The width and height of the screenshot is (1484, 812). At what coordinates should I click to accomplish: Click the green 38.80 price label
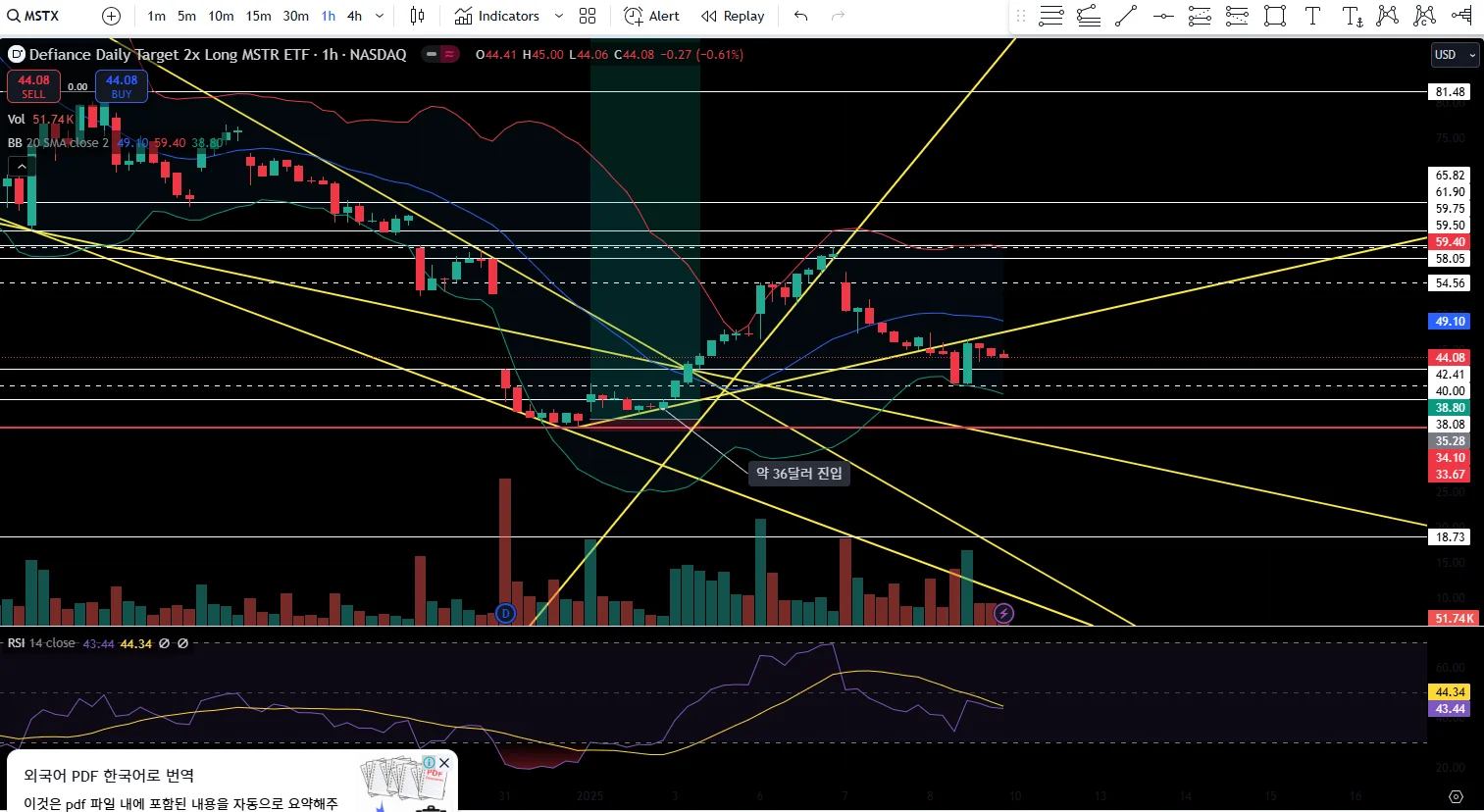[1451, 408]
